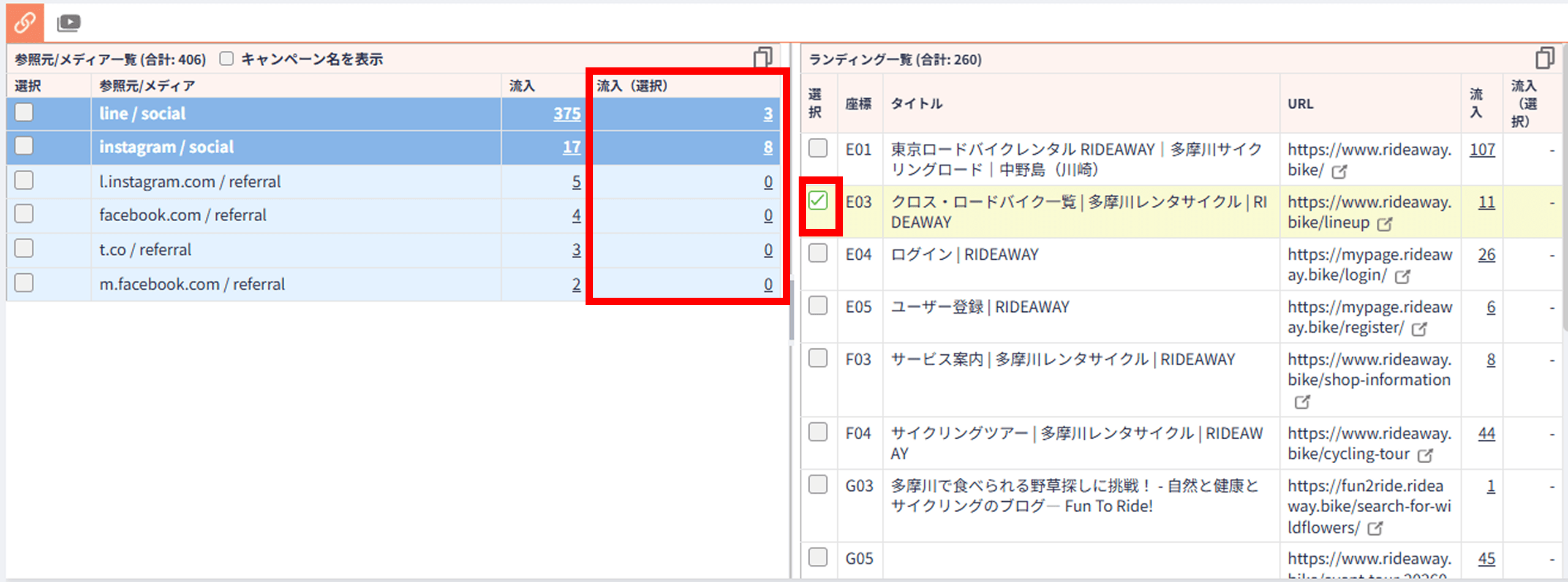Switch to the video media tab icon
Viewport: 1568px width, 582px height.
[x=69, y=23]
